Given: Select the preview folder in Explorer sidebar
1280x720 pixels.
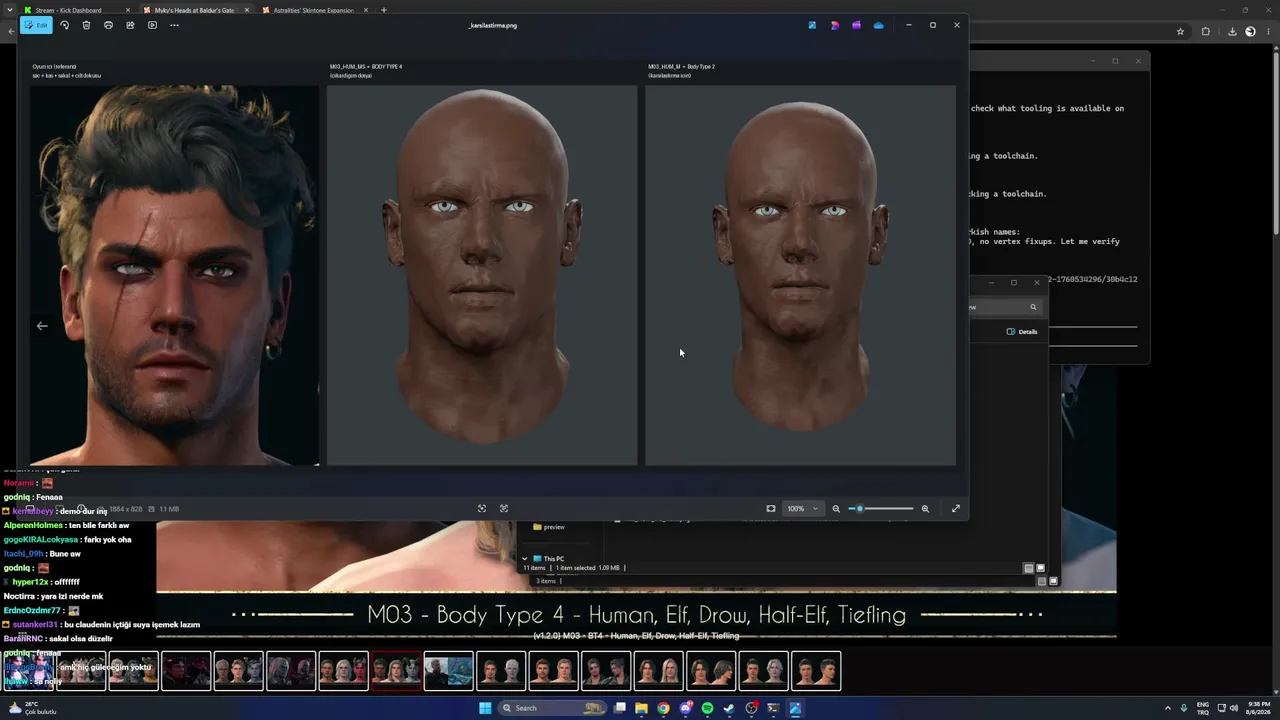Looking at the screenshot, I should pyautogui.click(x=549, y=527).
